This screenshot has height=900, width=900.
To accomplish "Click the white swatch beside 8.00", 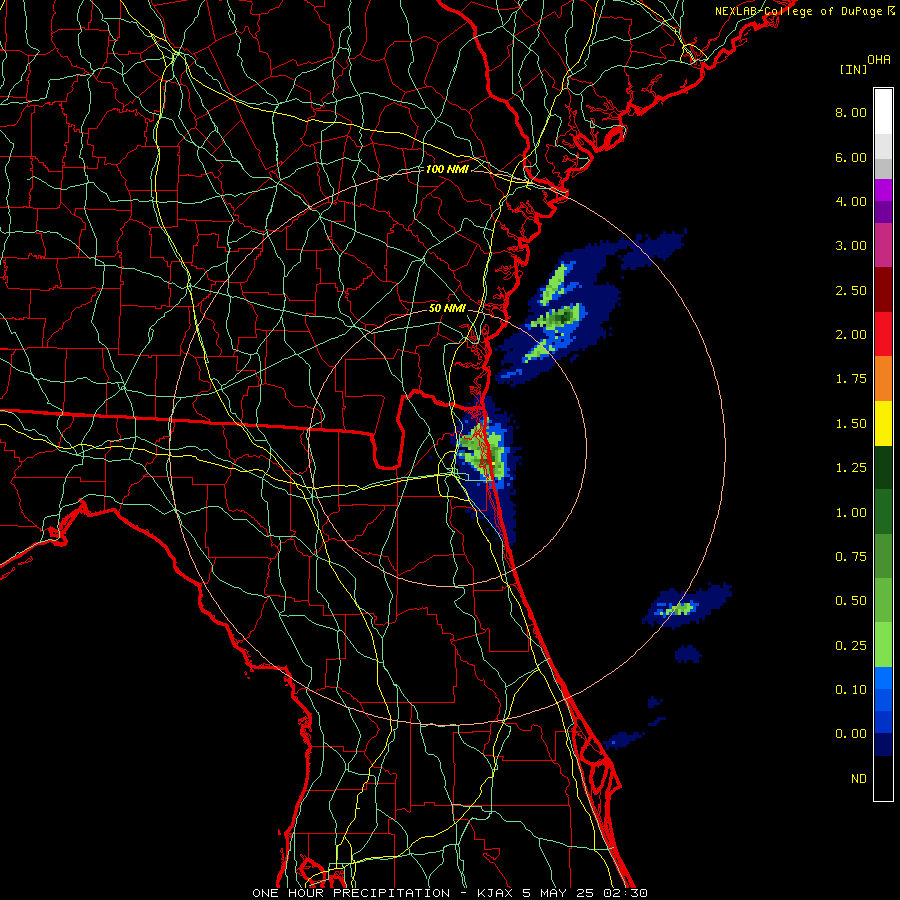I will [x=883, y=112].
